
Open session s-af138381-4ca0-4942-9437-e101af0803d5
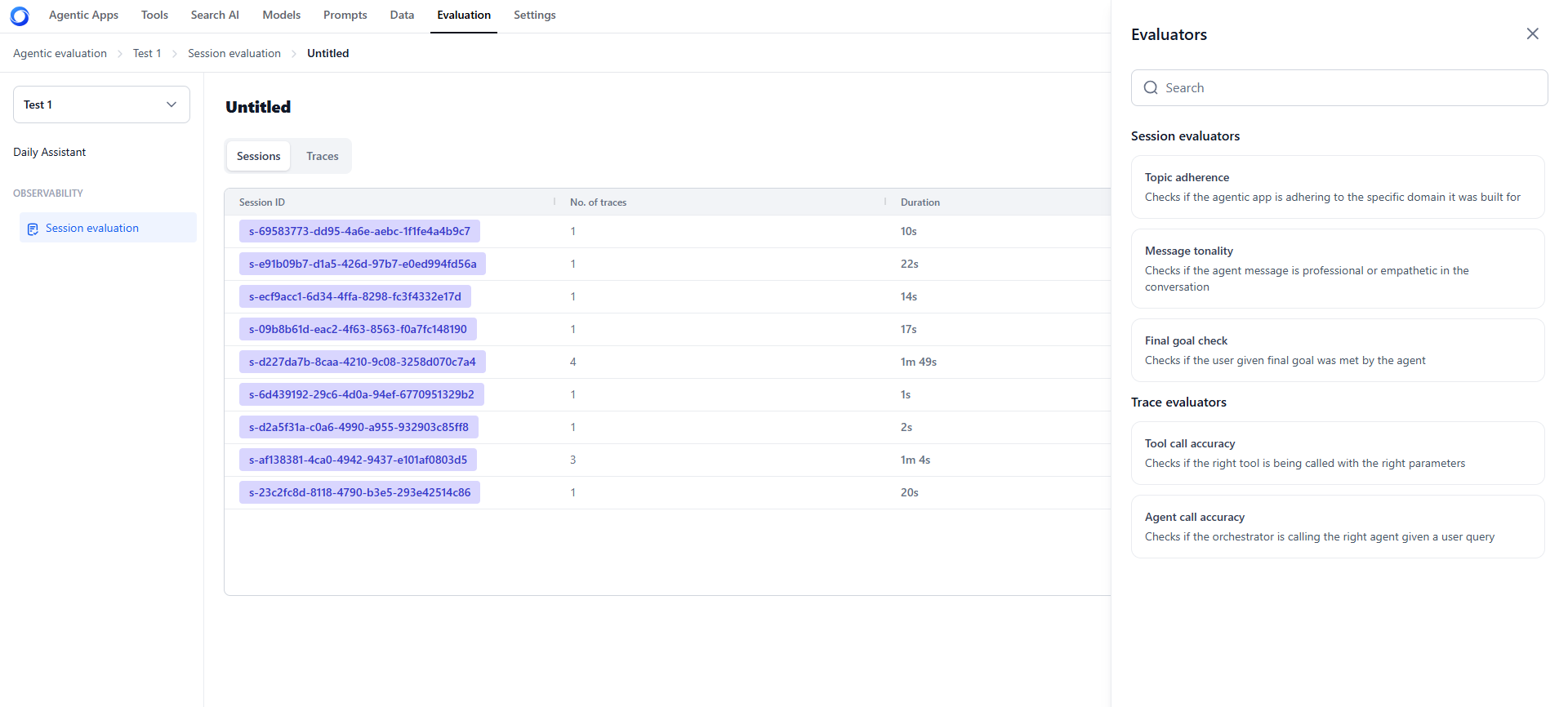[x=358, y=460]
